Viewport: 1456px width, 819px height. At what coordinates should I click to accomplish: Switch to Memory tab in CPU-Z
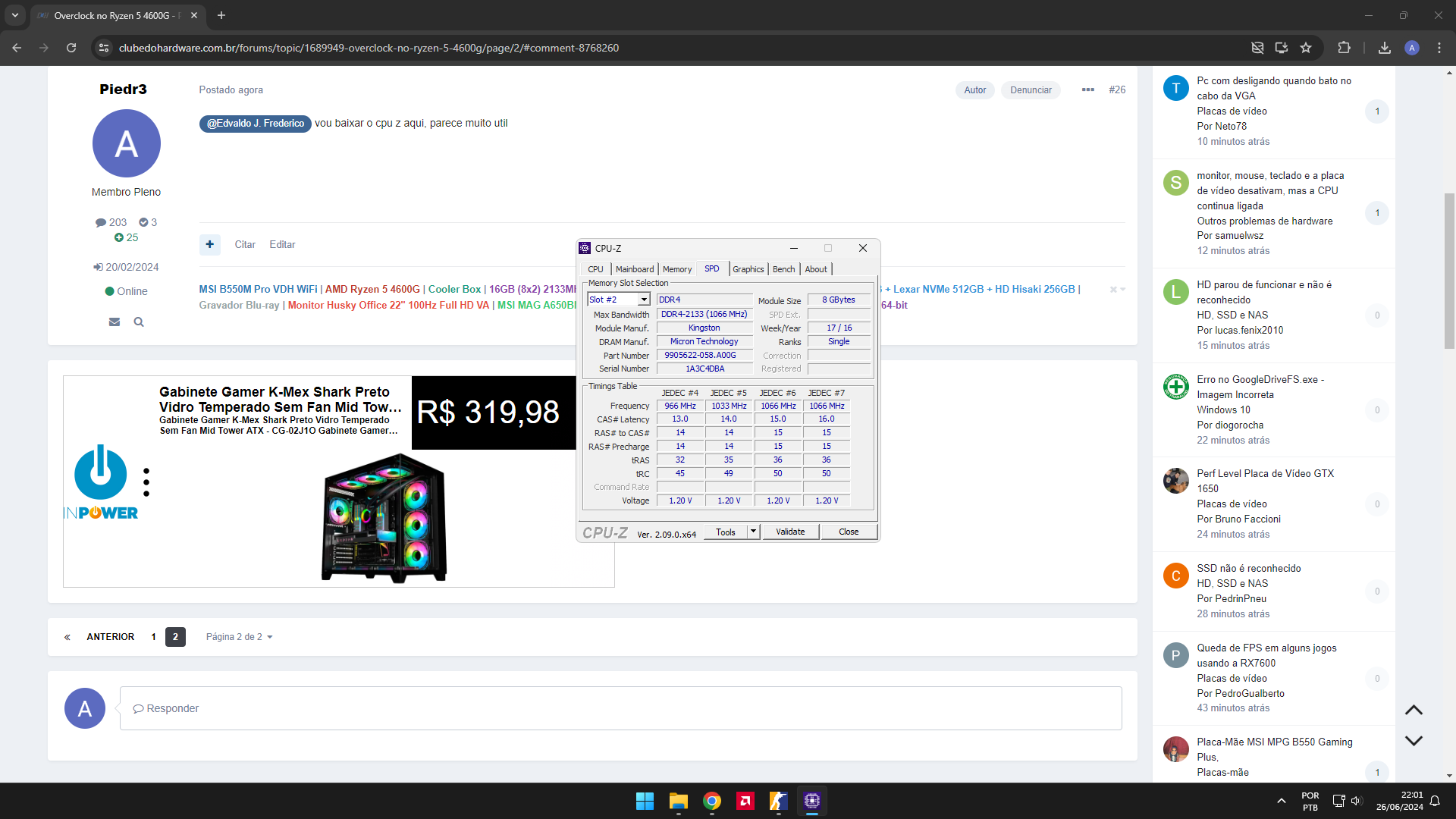[677, 269]
